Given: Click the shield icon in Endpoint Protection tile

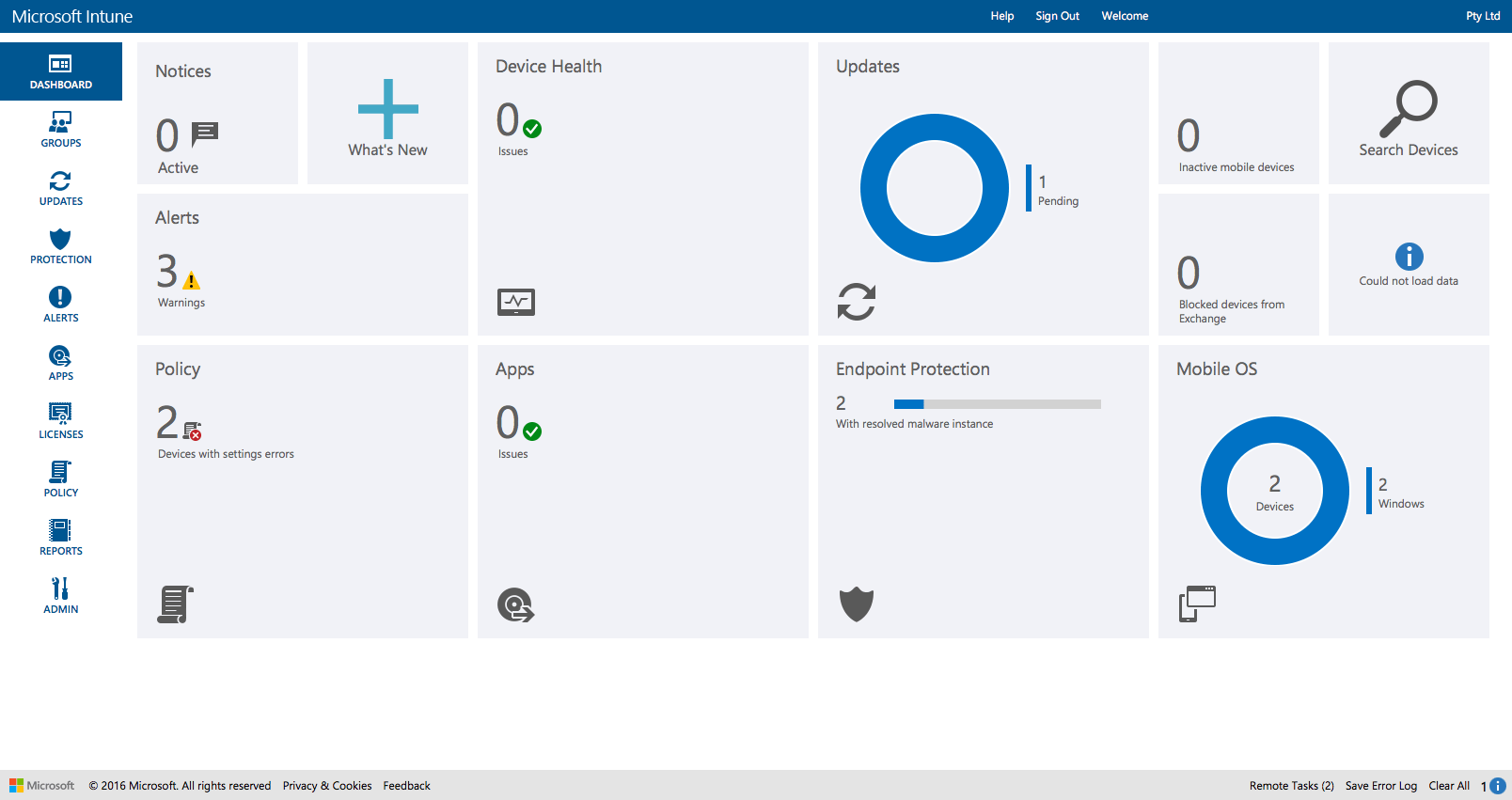Looking at the screenshot, I should click(857, 604).
